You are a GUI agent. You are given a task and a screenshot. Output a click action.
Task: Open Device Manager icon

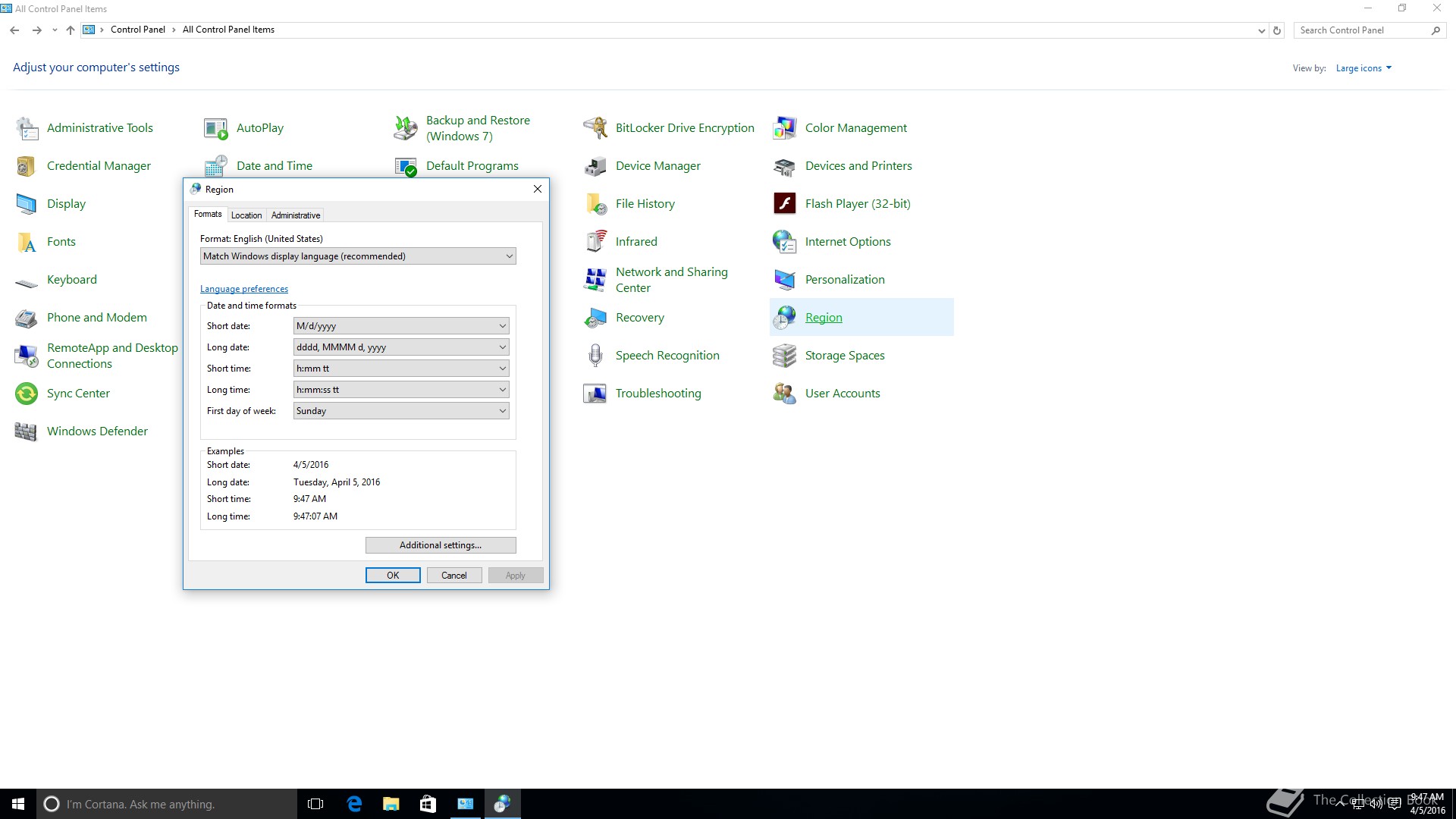[x=595, y=166]
